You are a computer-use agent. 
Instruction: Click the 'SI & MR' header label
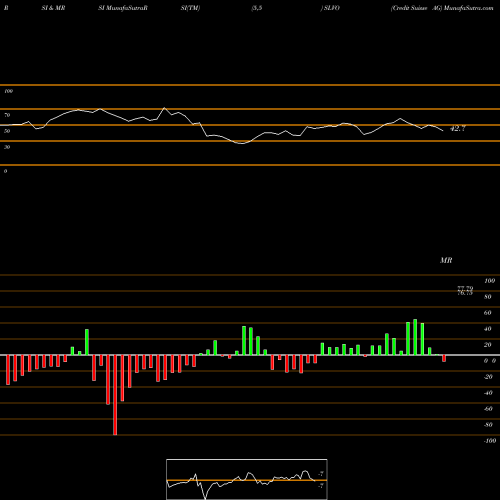coord(53,8)
